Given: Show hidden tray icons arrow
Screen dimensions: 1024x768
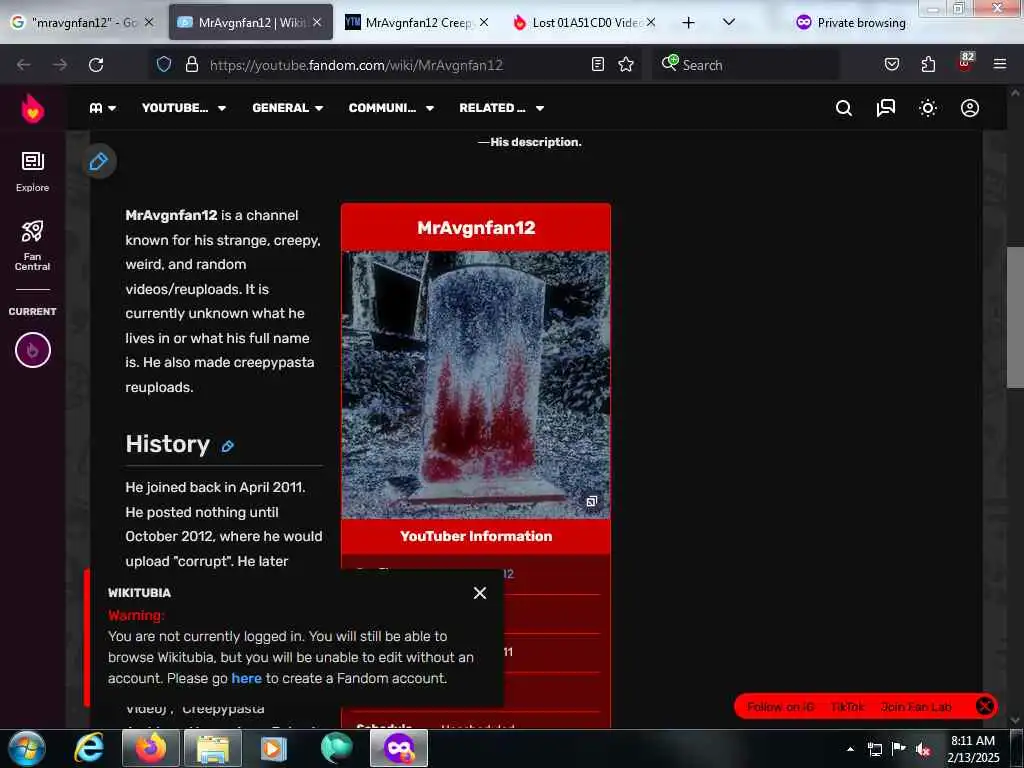Looking at the screenshot, I should pyautogui.click(x=850, y=749).
